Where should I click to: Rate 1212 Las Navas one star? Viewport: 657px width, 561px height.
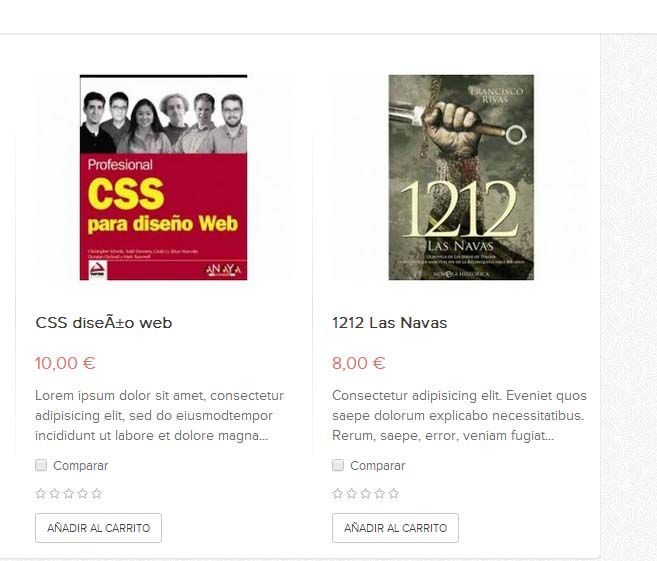pos(338,494)
